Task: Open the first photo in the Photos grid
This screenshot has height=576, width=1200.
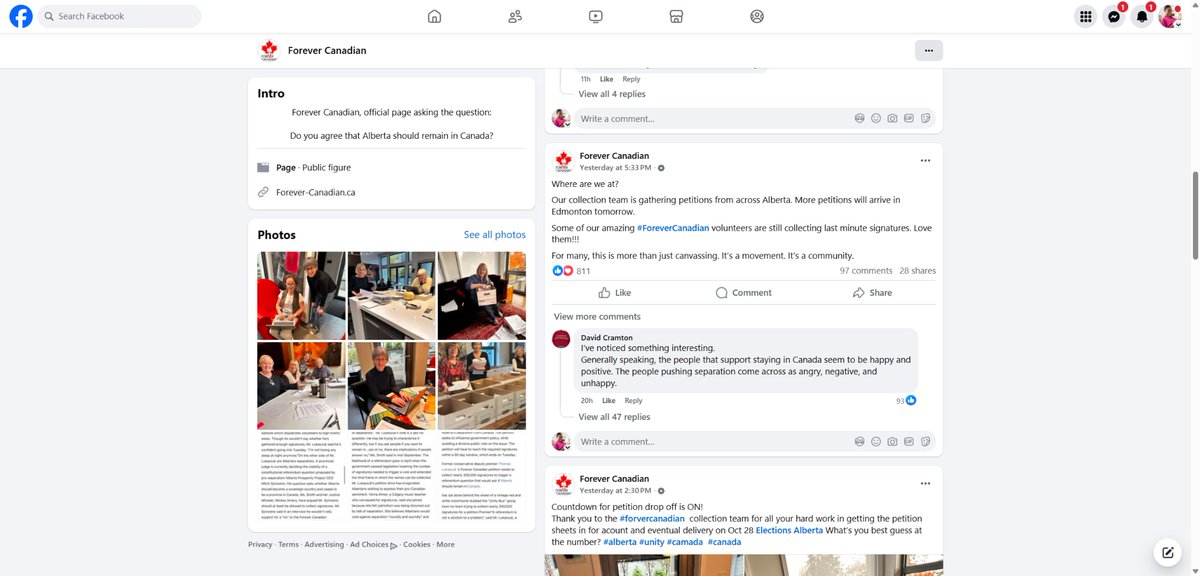Action: [301, 296]
